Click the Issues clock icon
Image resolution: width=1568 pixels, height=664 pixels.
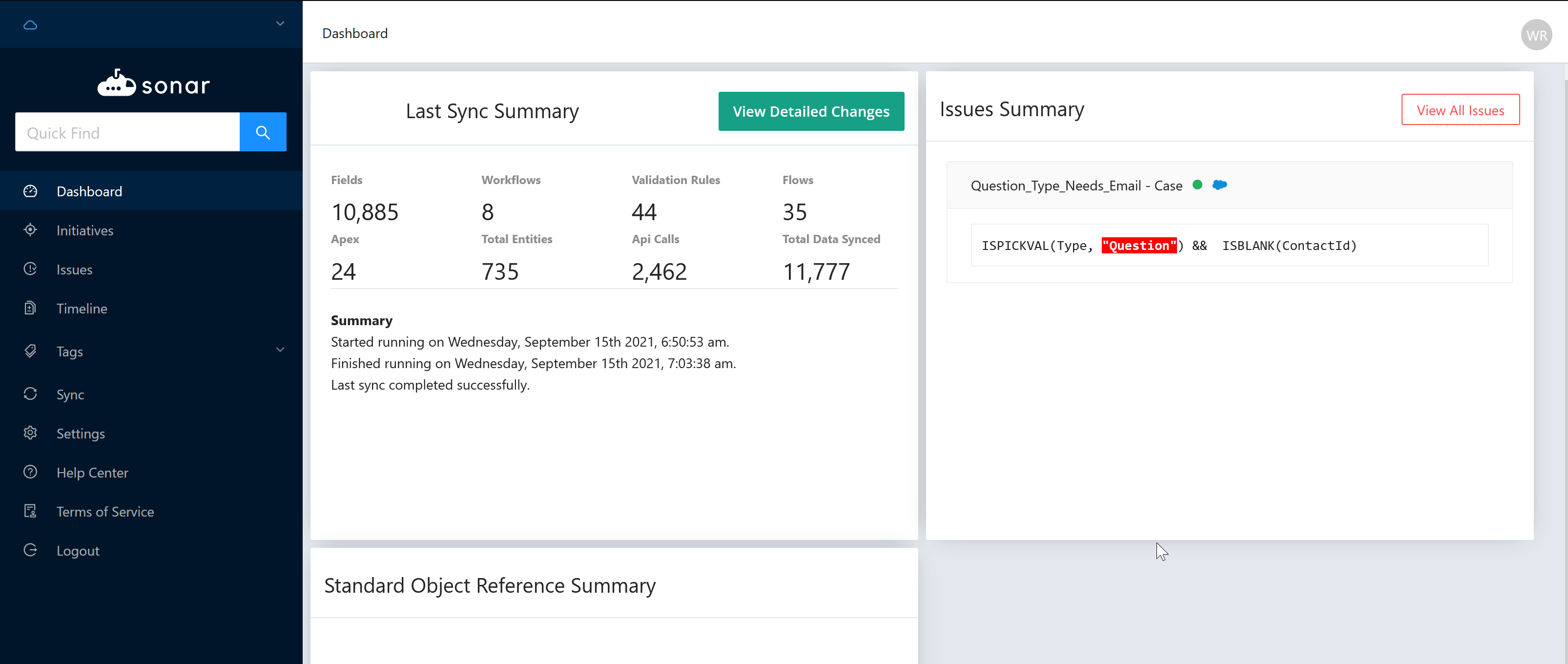click(x=30, y=269)
